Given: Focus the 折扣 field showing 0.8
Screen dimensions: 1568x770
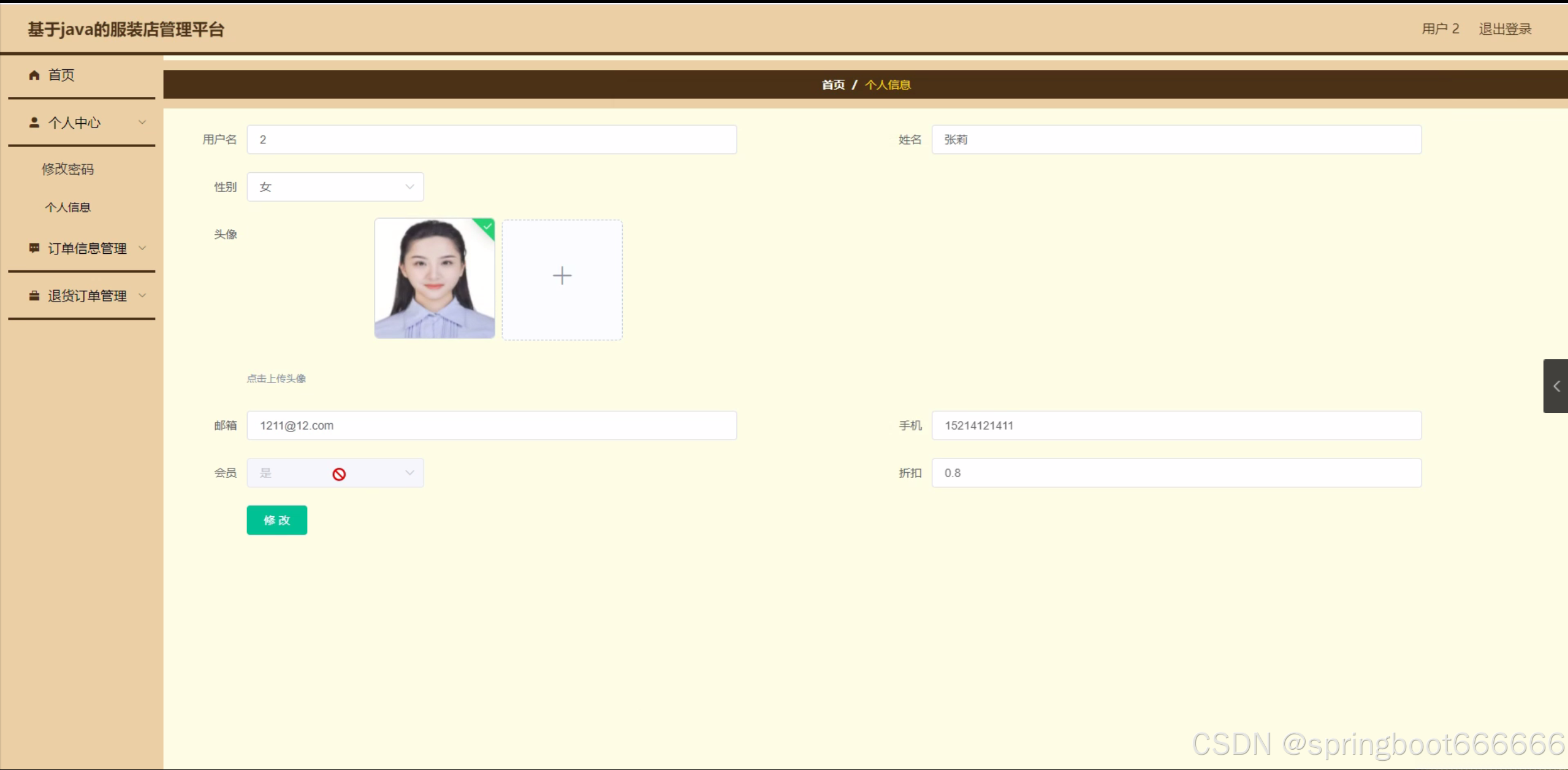Looking at the screenshot, I should pos(1176,473).
